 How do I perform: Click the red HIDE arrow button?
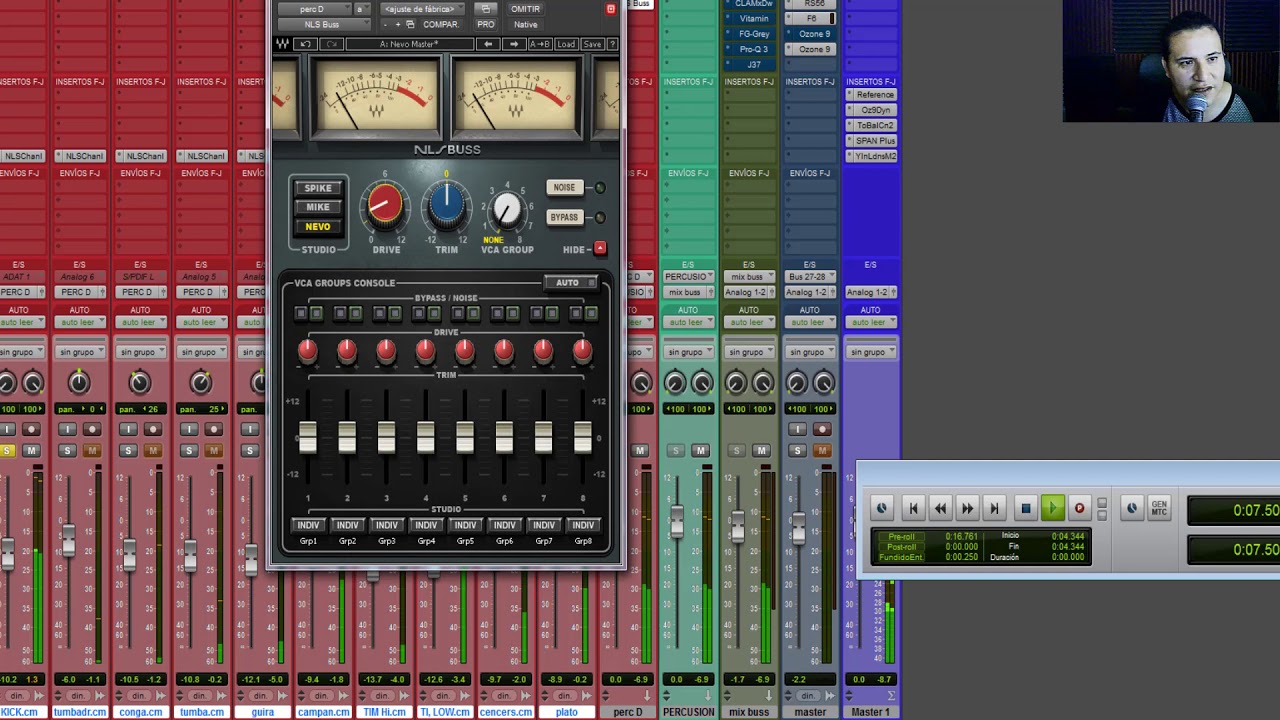click(x=600, y=248)
